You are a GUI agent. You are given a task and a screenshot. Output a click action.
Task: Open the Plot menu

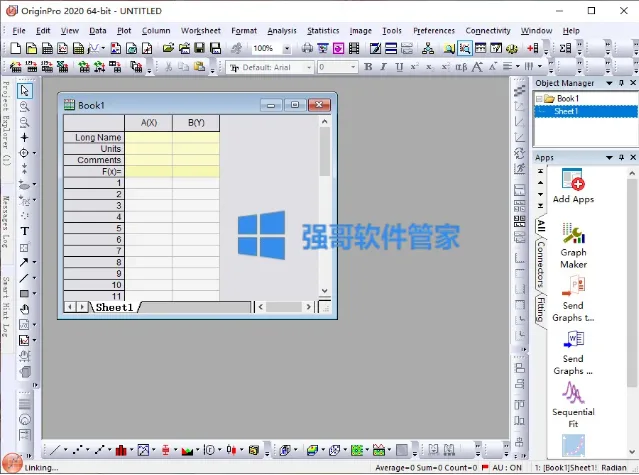(124, 31)
